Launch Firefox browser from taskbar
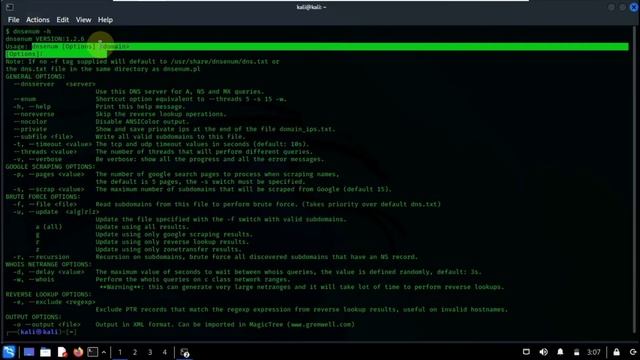Viewport: 640px width, 360px height. (78, 352)
